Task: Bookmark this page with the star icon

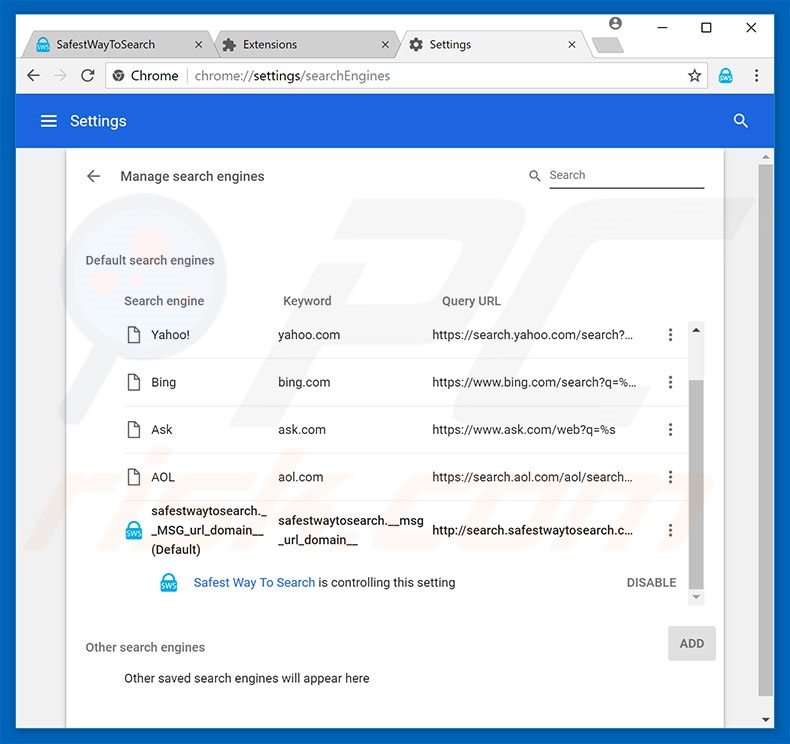Action: (694, 76)
